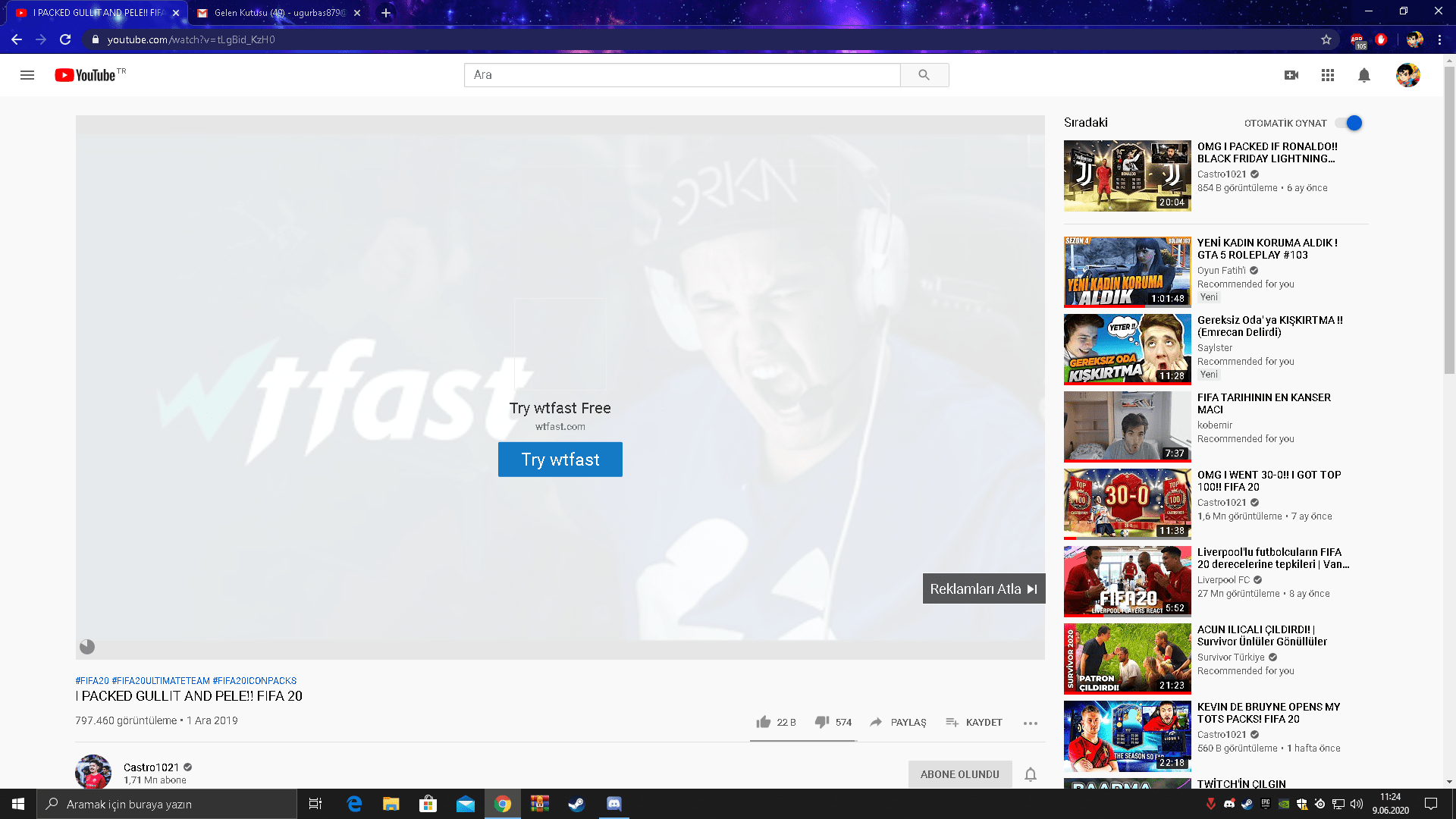Image resolution: width=1456 pixels, height=819 pixels.
Task: Dislike the video with thumbs down
Action: coord(822,722)
